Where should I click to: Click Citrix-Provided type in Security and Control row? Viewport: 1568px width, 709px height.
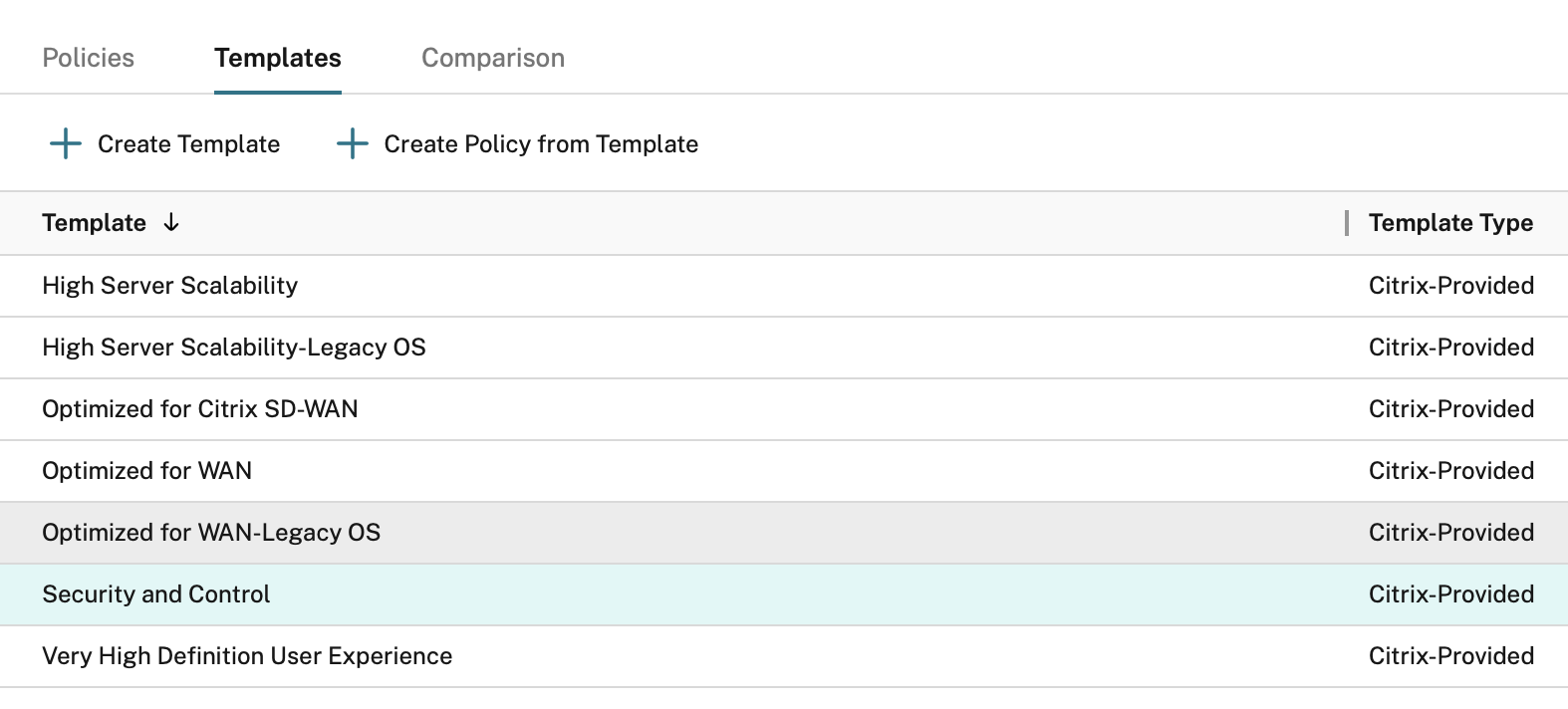(1449, 594)
